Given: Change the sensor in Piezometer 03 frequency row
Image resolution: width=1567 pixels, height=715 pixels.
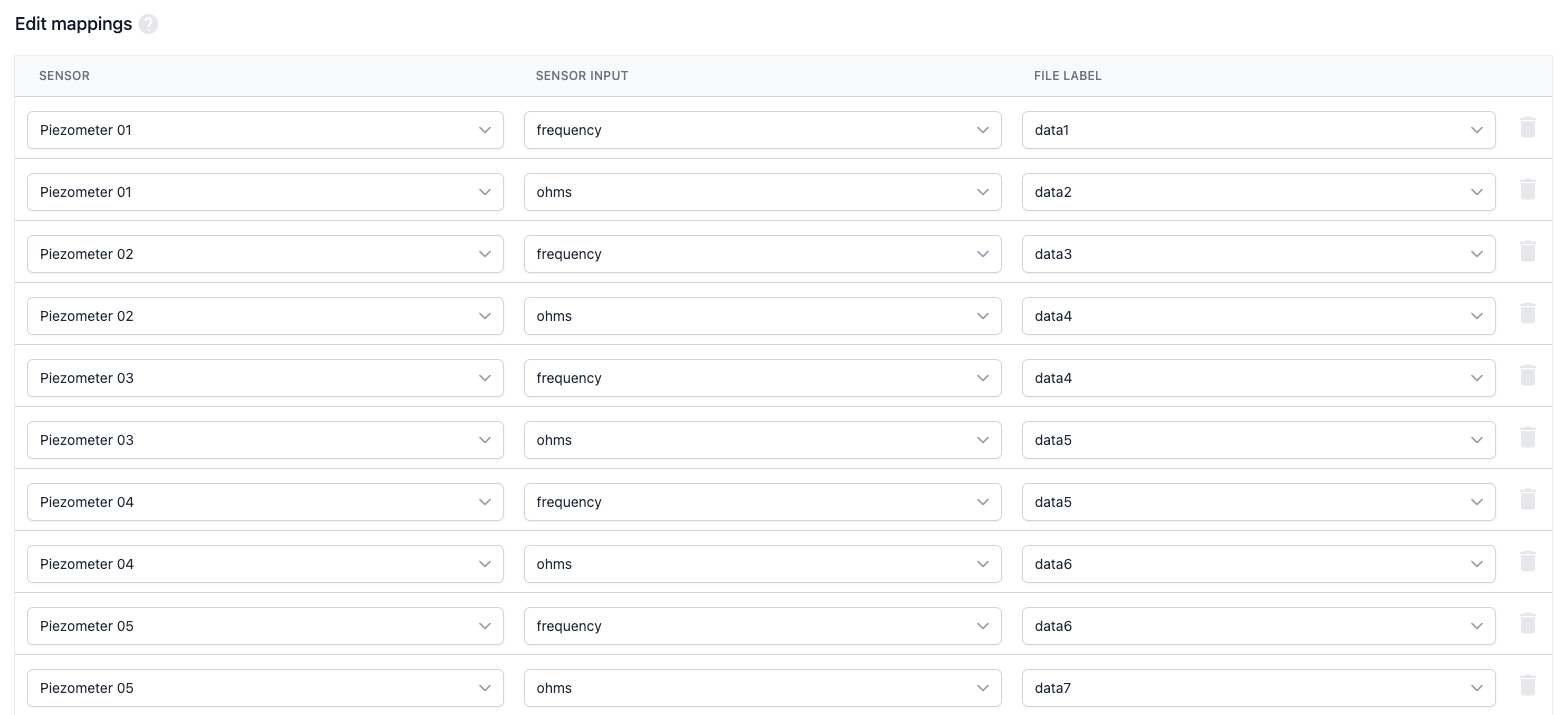Looking at the screenshot, I should [265, 378].
